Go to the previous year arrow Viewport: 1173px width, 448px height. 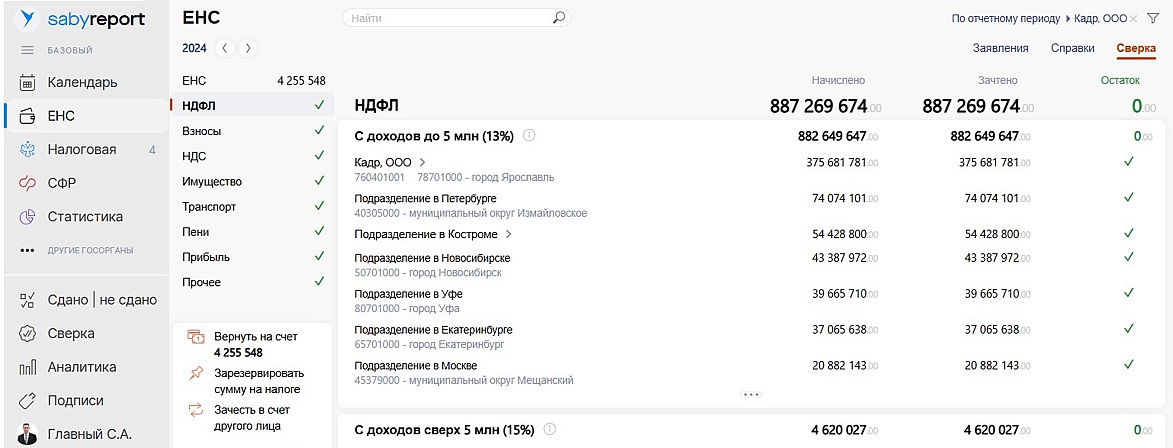225,48
